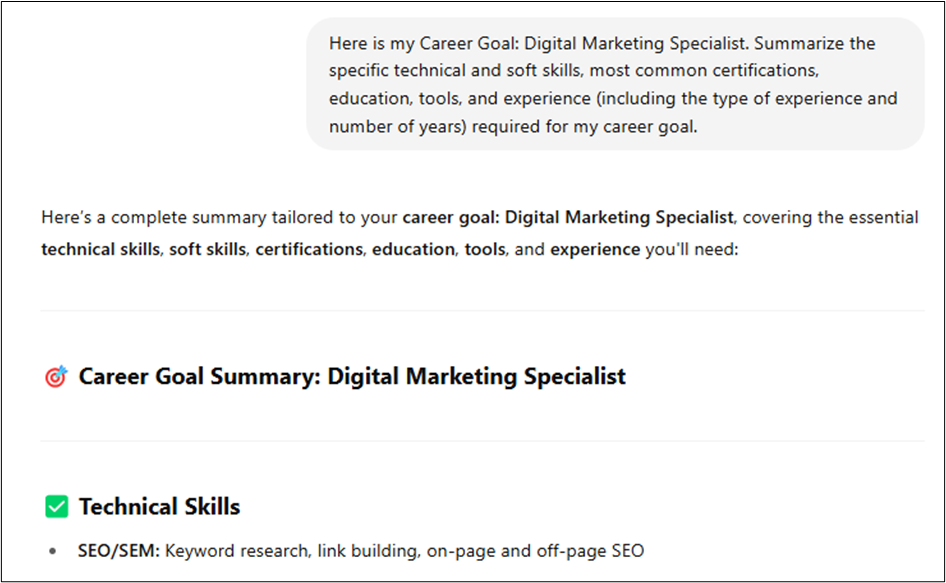Click the green checkmark icon beside Technical Skills

click(x=57, y=506)
